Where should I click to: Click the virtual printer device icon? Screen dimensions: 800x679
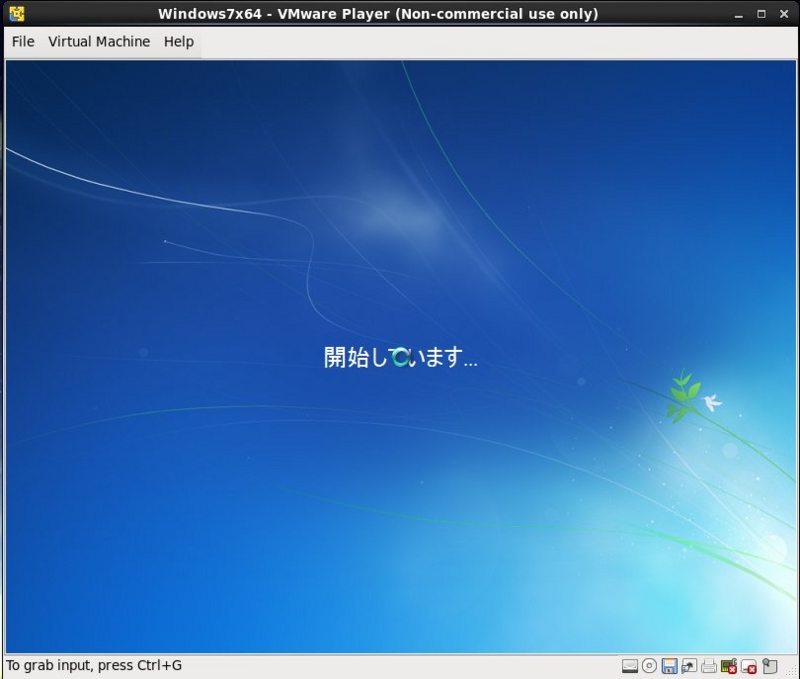click(707, 666)
